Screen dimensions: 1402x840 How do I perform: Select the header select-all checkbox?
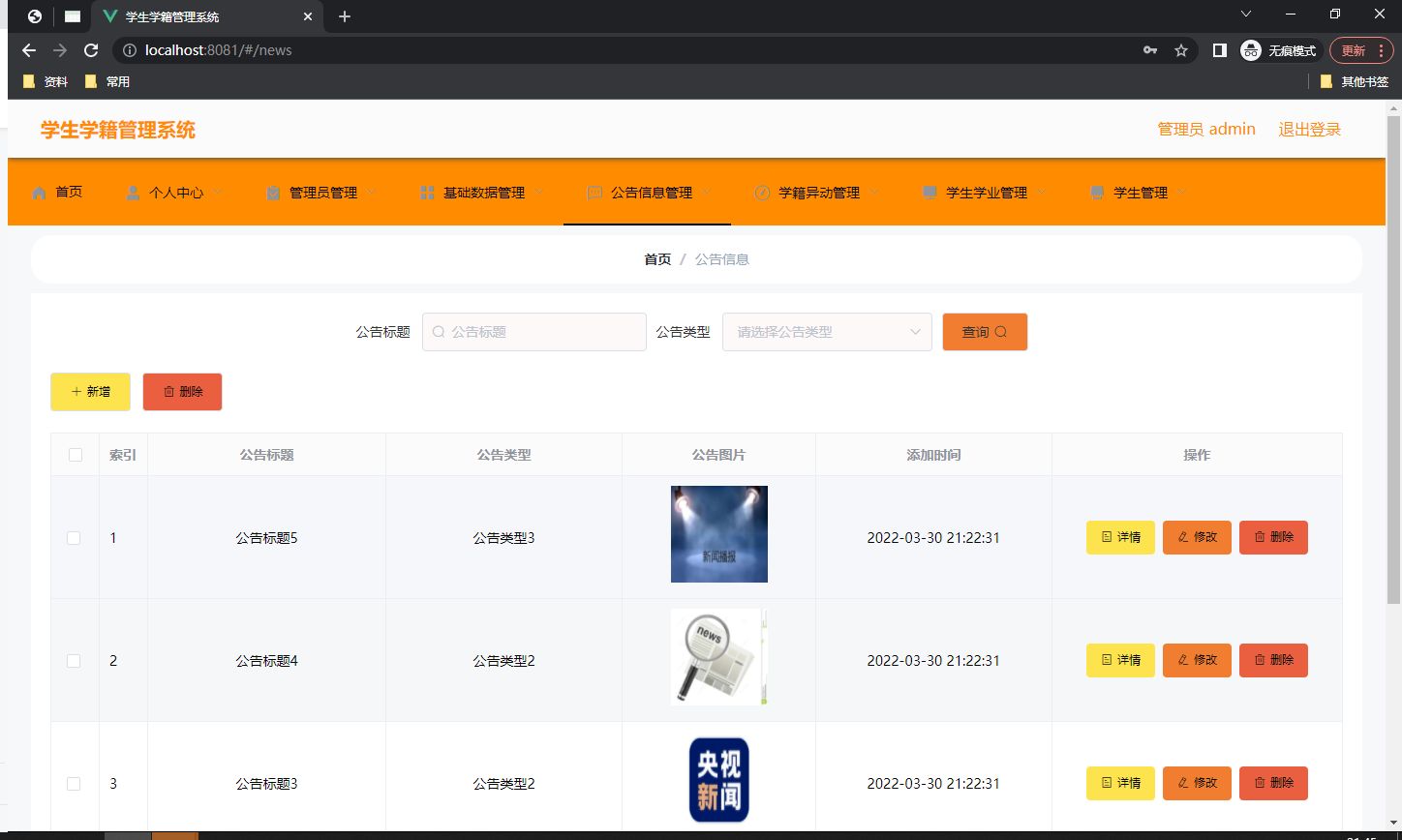(x=76, y=455)
